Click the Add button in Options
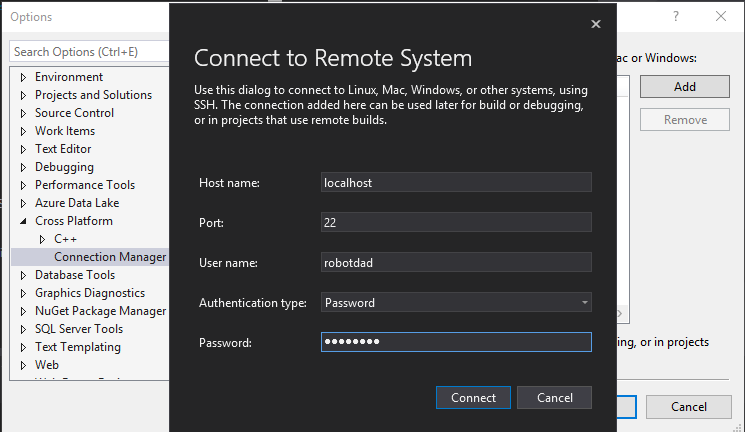The width and height of the screenshot is (745, 432). [x=684, y=87]
